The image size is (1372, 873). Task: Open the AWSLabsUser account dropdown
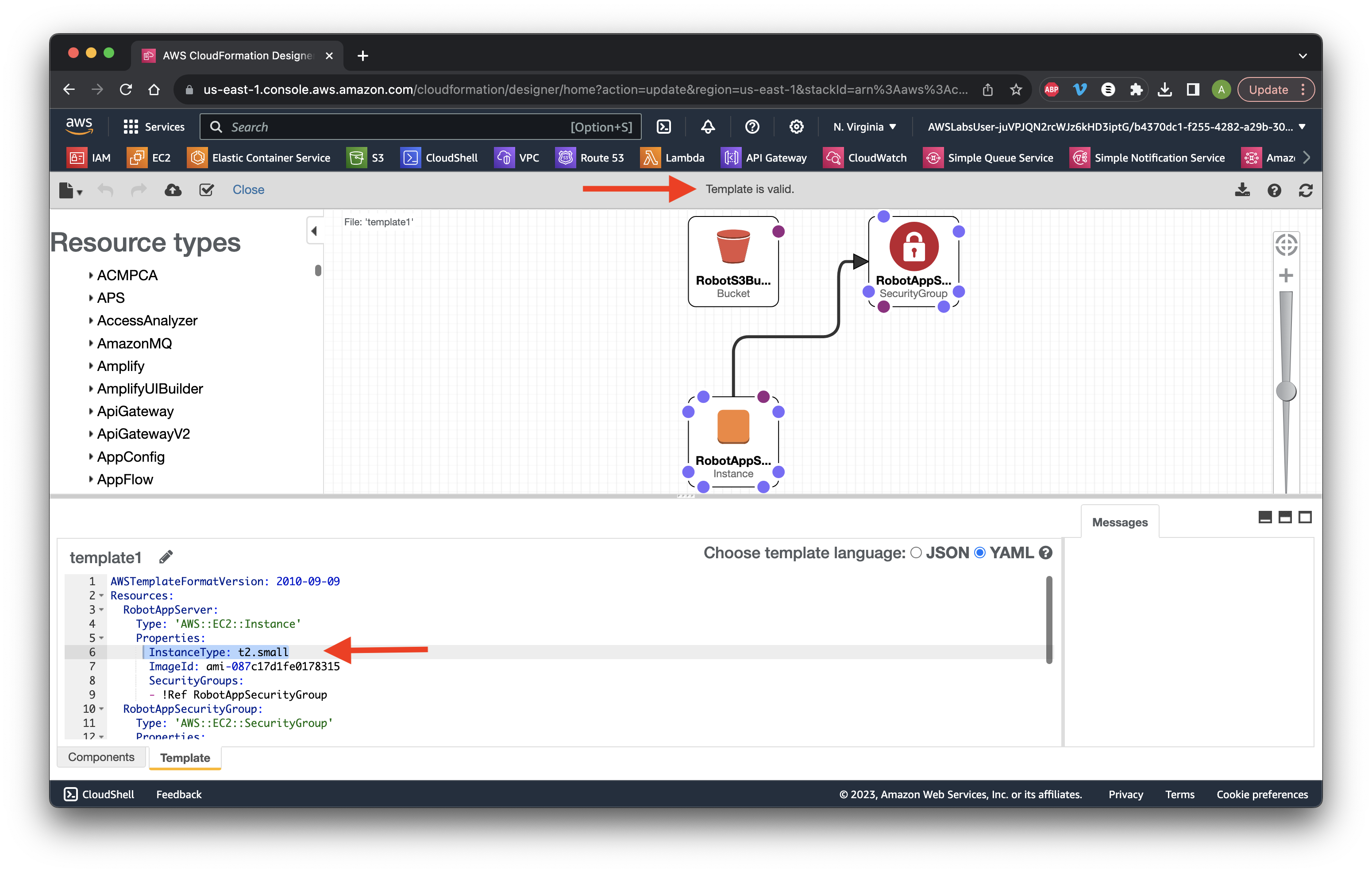pos(1116,127)
